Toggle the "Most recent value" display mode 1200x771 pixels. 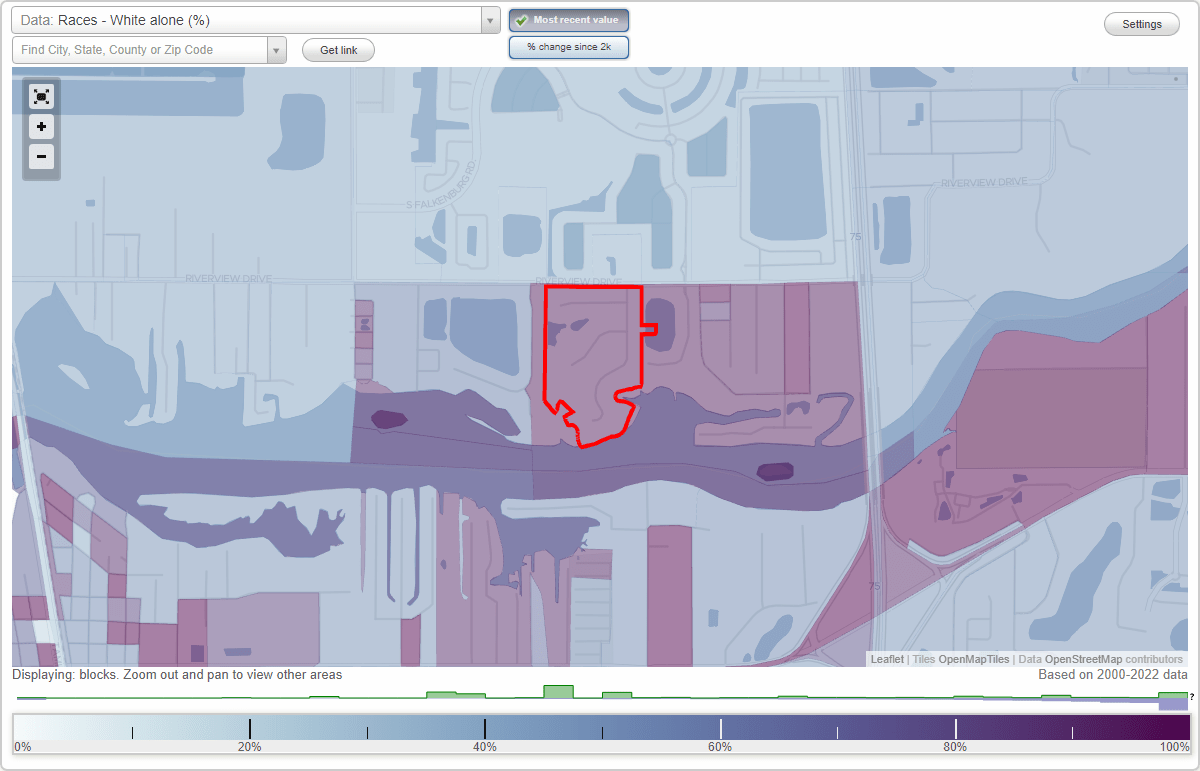coord(568,19)
